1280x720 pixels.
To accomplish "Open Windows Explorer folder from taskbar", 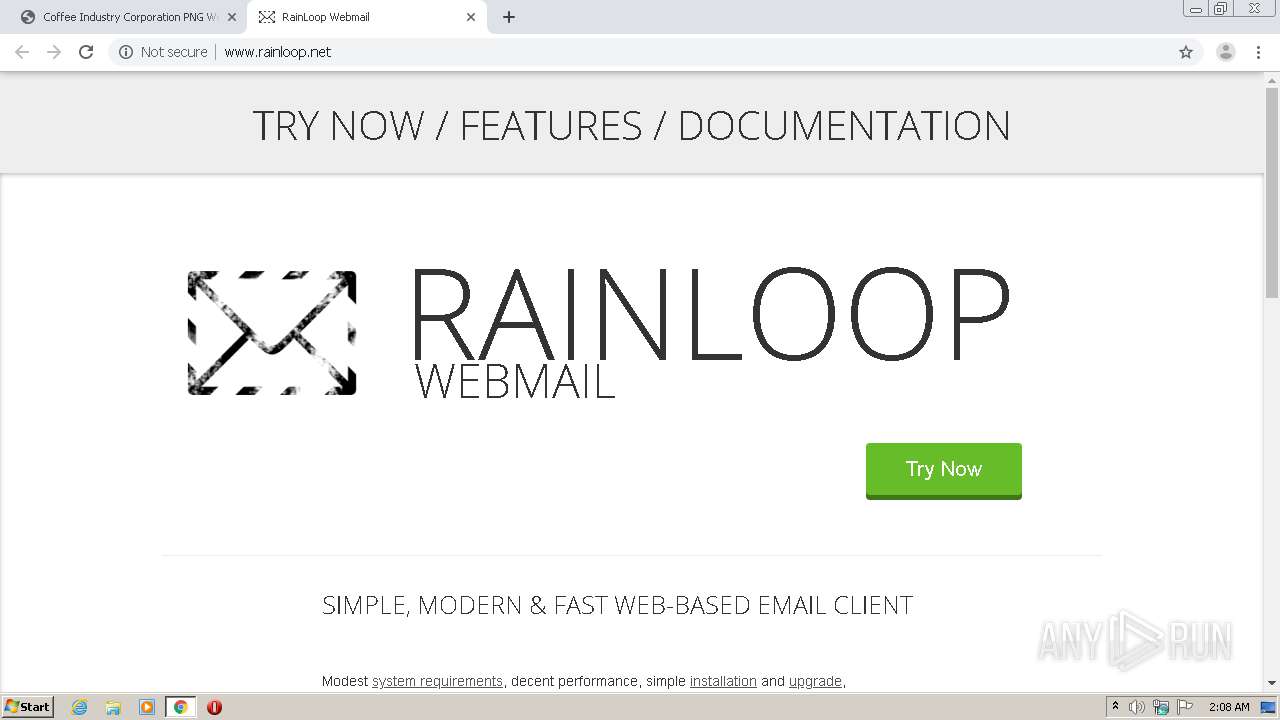I will pyautogui.click(x=113, y=707).
